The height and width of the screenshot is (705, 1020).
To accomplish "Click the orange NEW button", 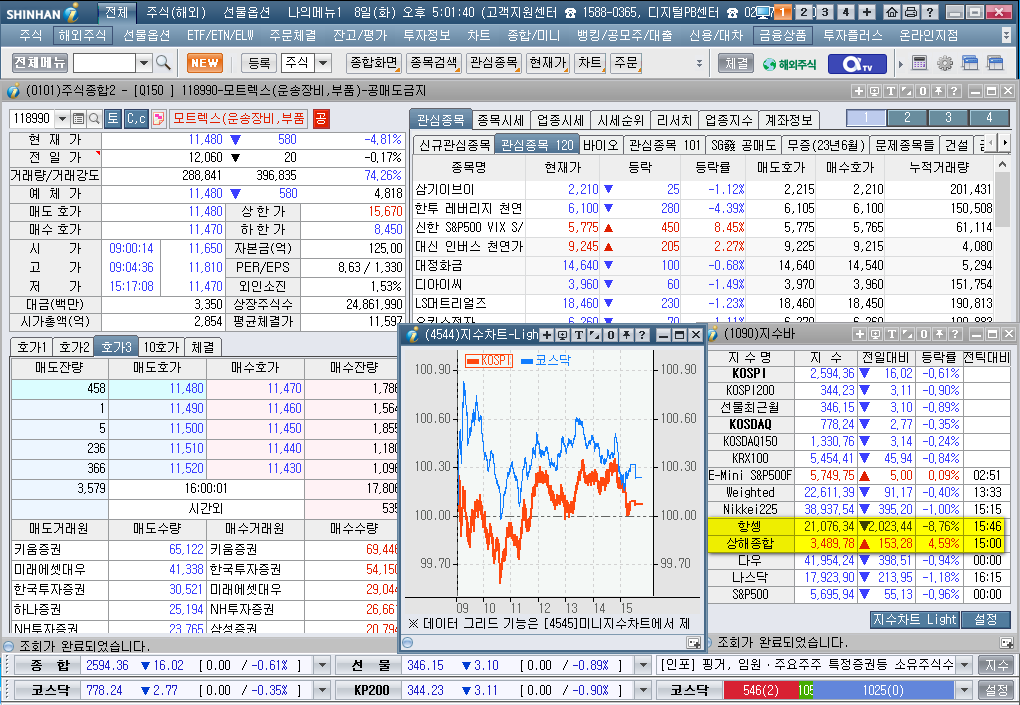I will pos(205,63).
